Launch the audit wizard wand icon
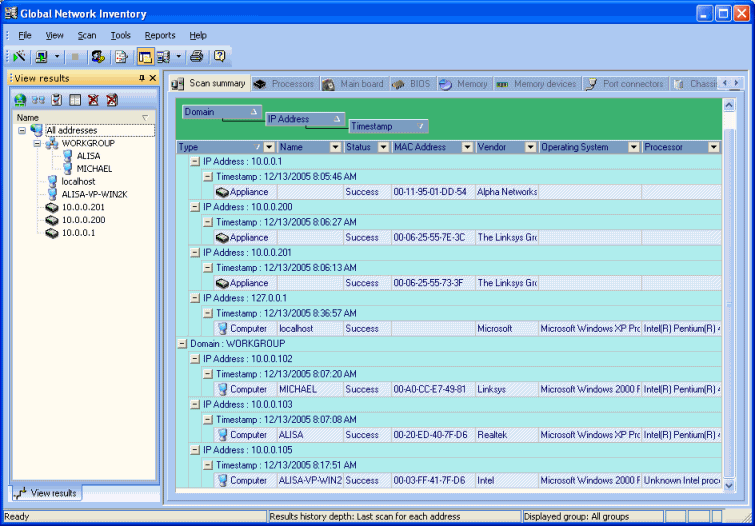Viewport: 755px width, 526px height. [20, 57]
